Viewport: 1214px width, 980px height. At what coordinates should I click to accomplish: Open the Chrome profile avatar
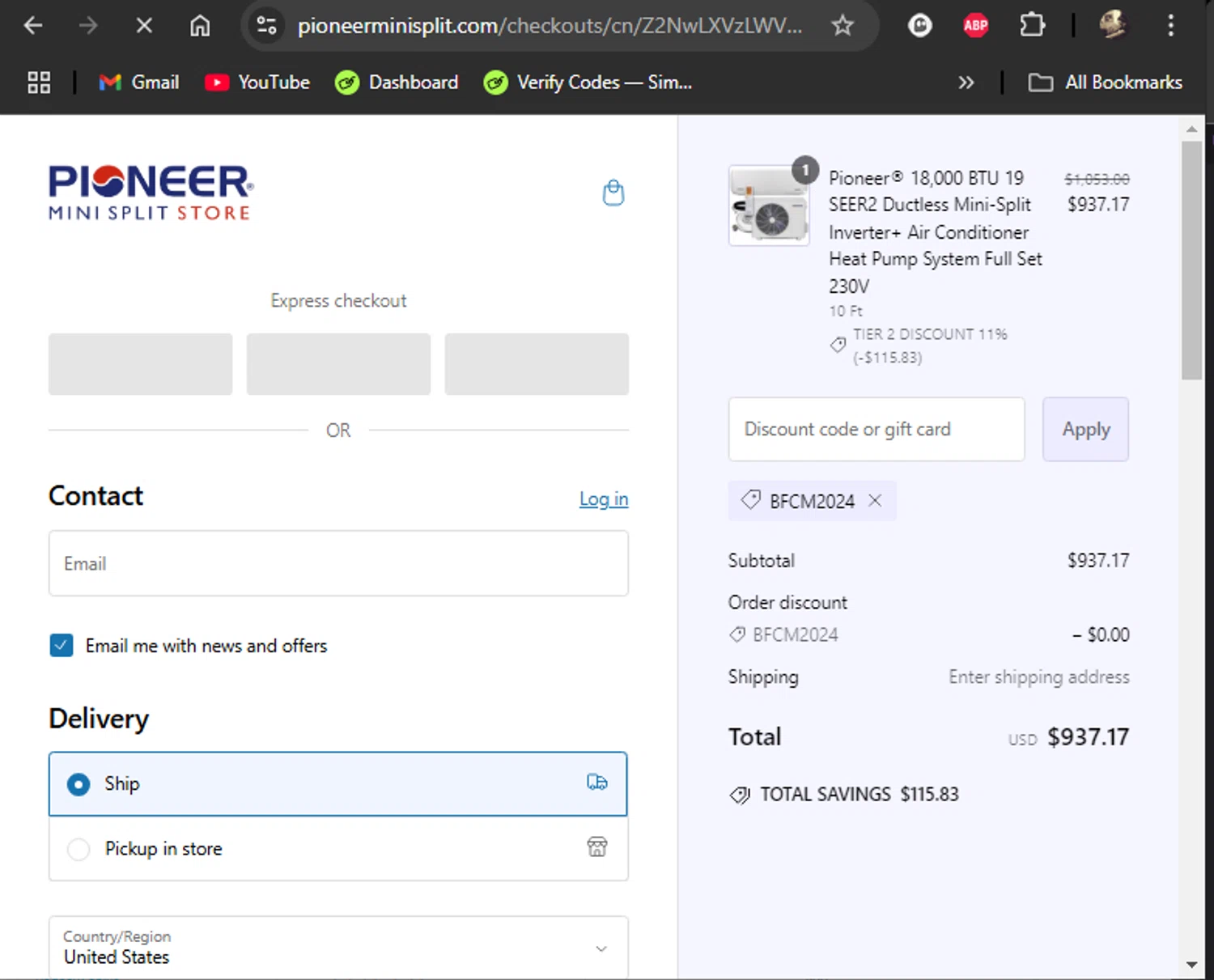click(x=1113, y=26)
